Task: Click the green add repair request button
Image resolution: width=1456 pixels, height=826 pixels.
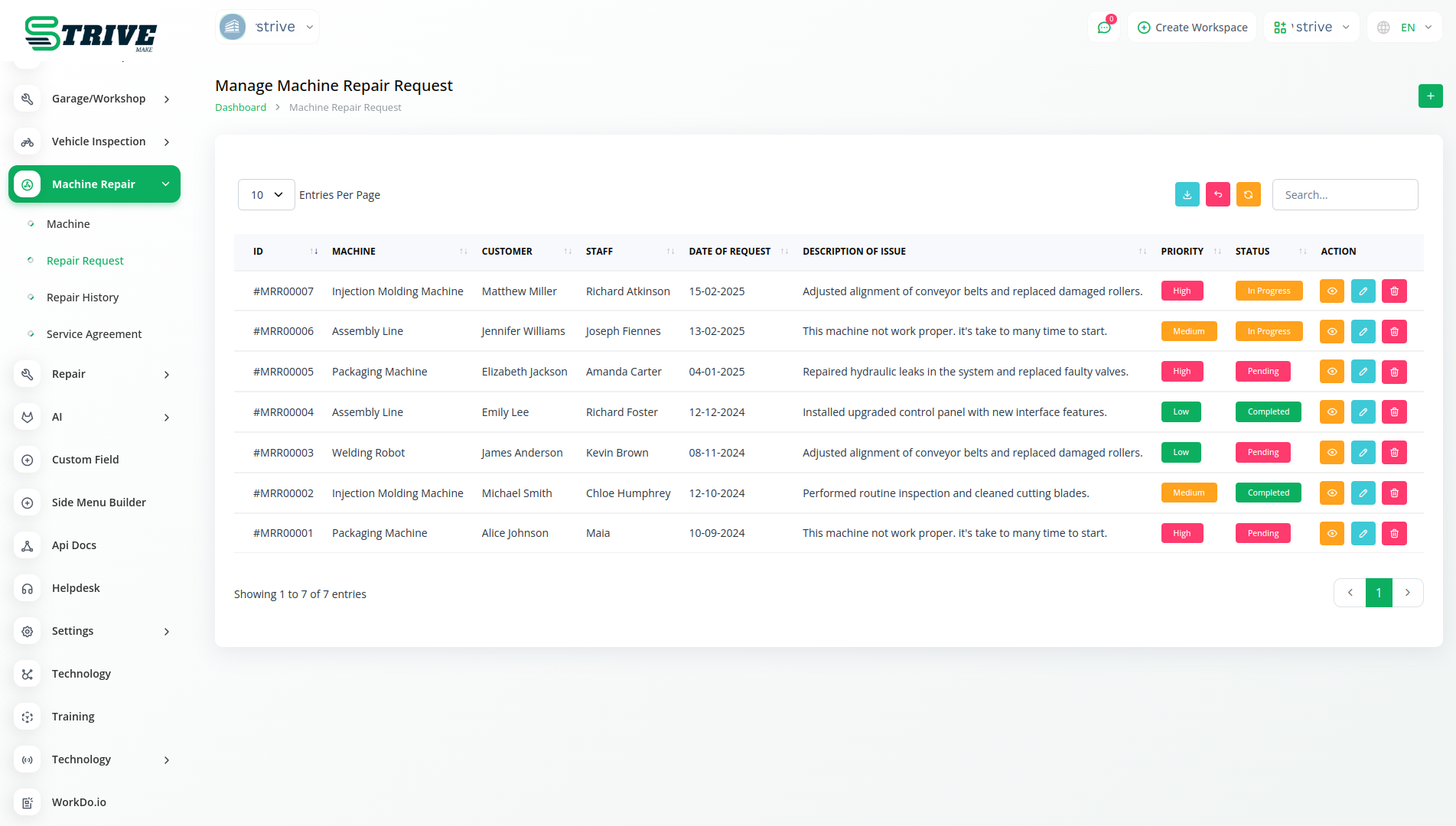Action: tap(1430, 96)
